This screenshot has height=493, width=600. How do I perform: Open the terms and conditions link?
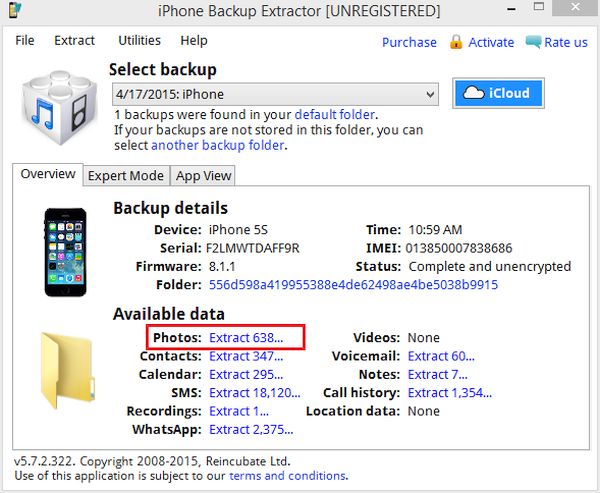coord(288,475)
